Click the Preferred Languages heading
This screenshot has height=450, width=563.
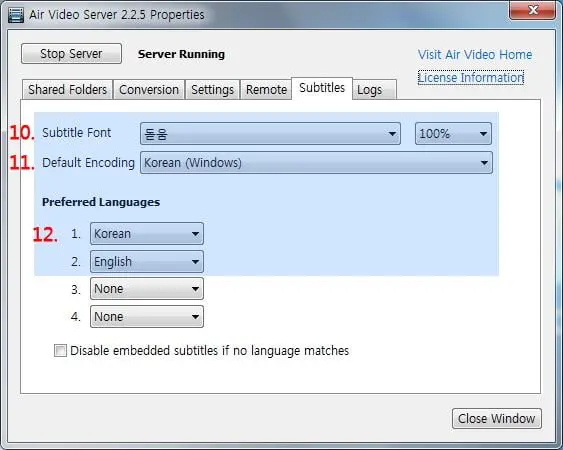101,202
